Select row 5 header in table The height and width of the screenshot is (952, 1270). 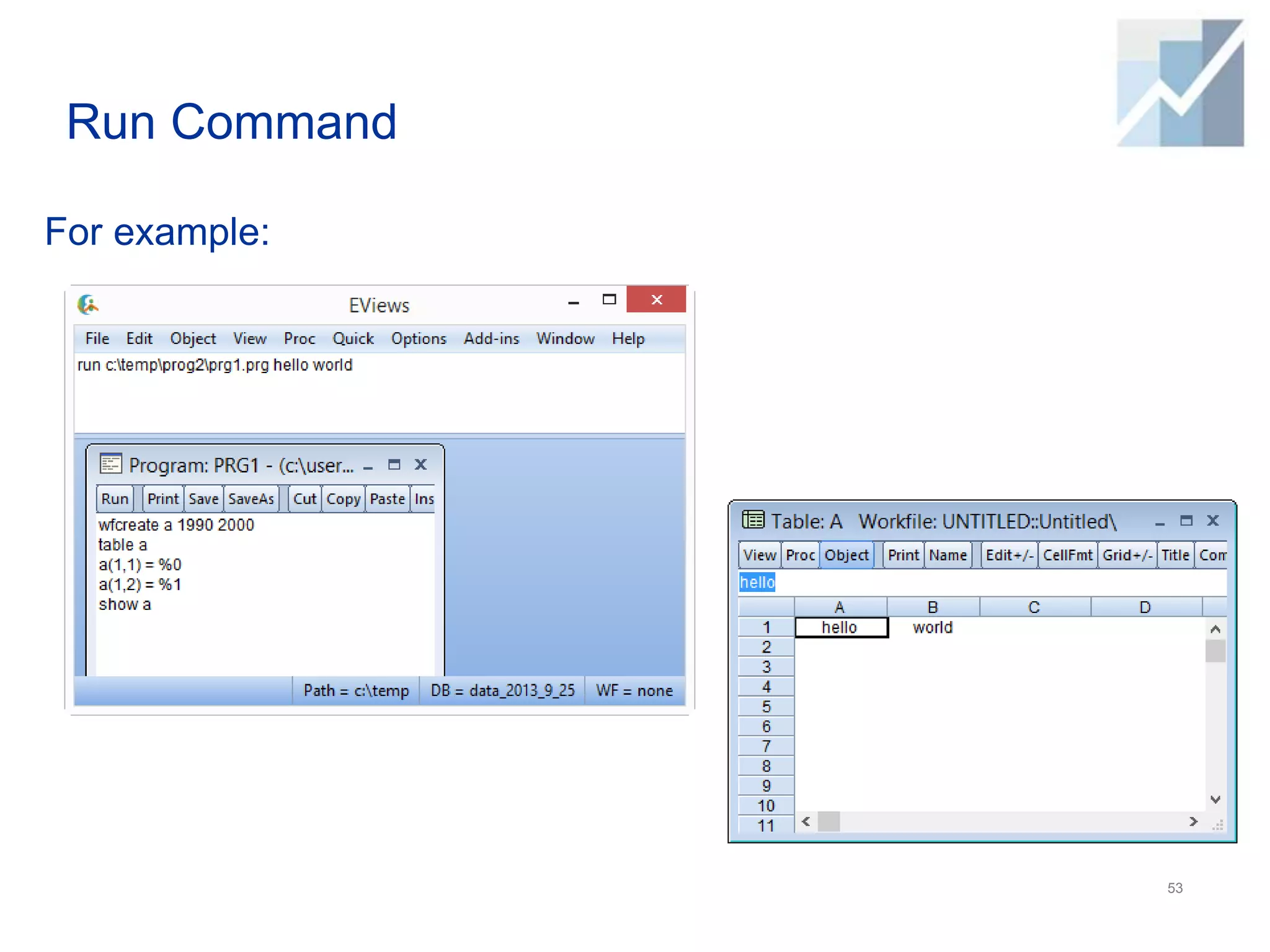pos(766,707)
